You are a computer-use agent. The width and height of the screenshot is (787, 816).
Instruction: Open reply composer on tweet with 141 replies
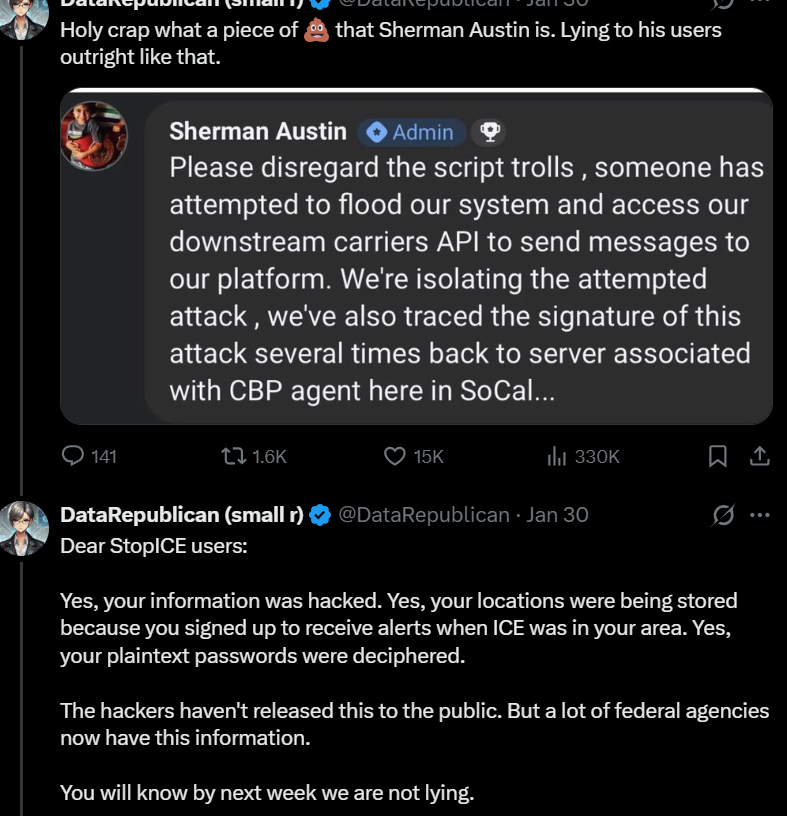click(x=74, y=456)
